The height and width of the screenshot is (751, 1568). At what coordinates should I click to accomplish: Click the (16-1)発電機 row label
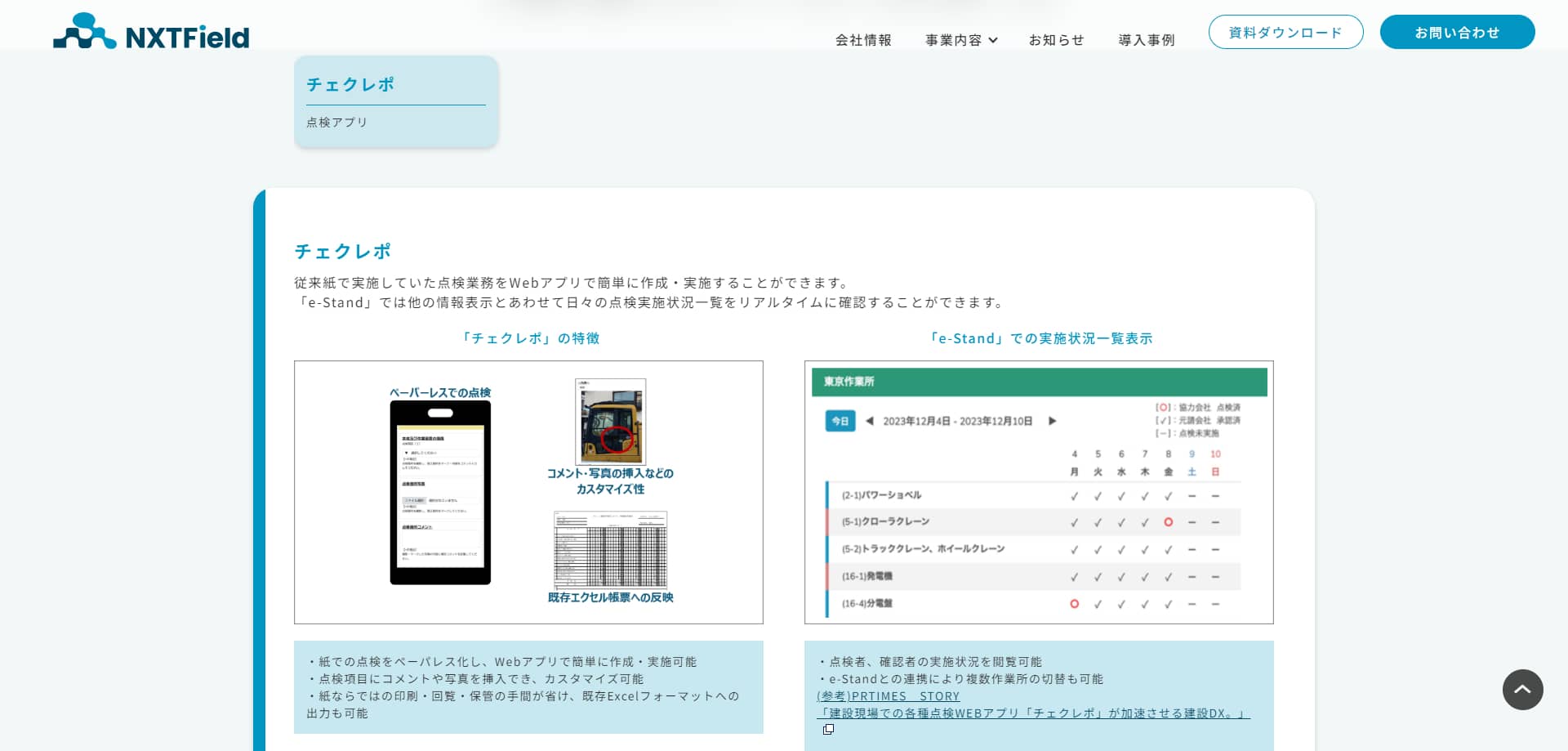(x=866, y=576)
